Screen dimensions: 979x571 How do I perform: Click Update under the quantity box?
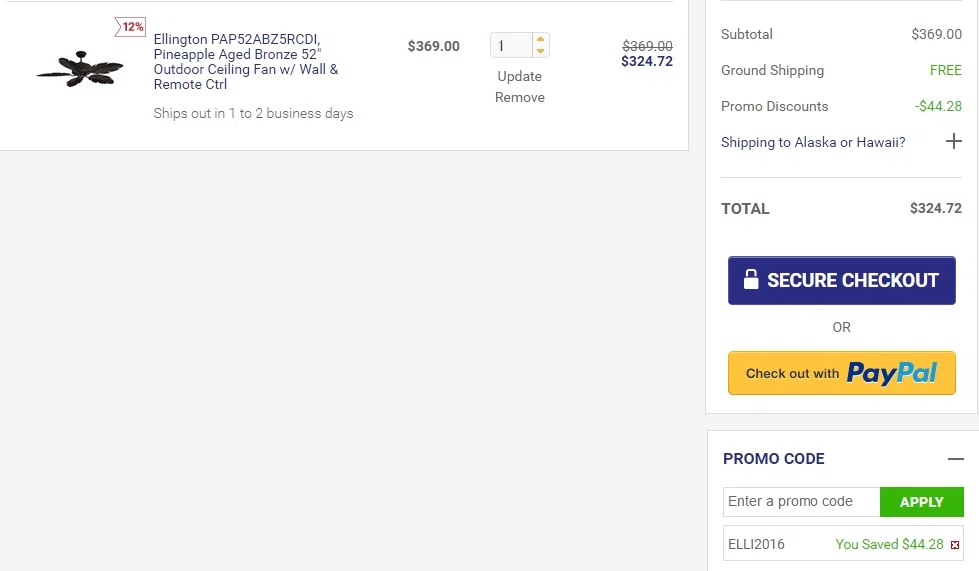pos(519,76)
